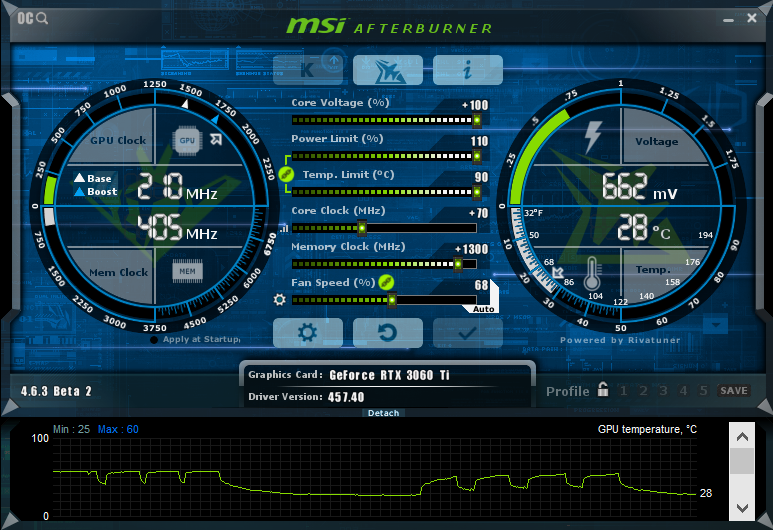Viewport: 773px width, 530px height.
Task: Click the Core Voltage +100 value
Action: tap(475, 105)
